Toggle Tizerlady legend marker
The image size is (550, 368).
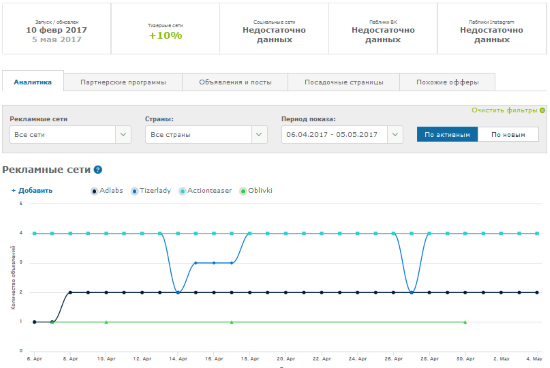point(134,191)
